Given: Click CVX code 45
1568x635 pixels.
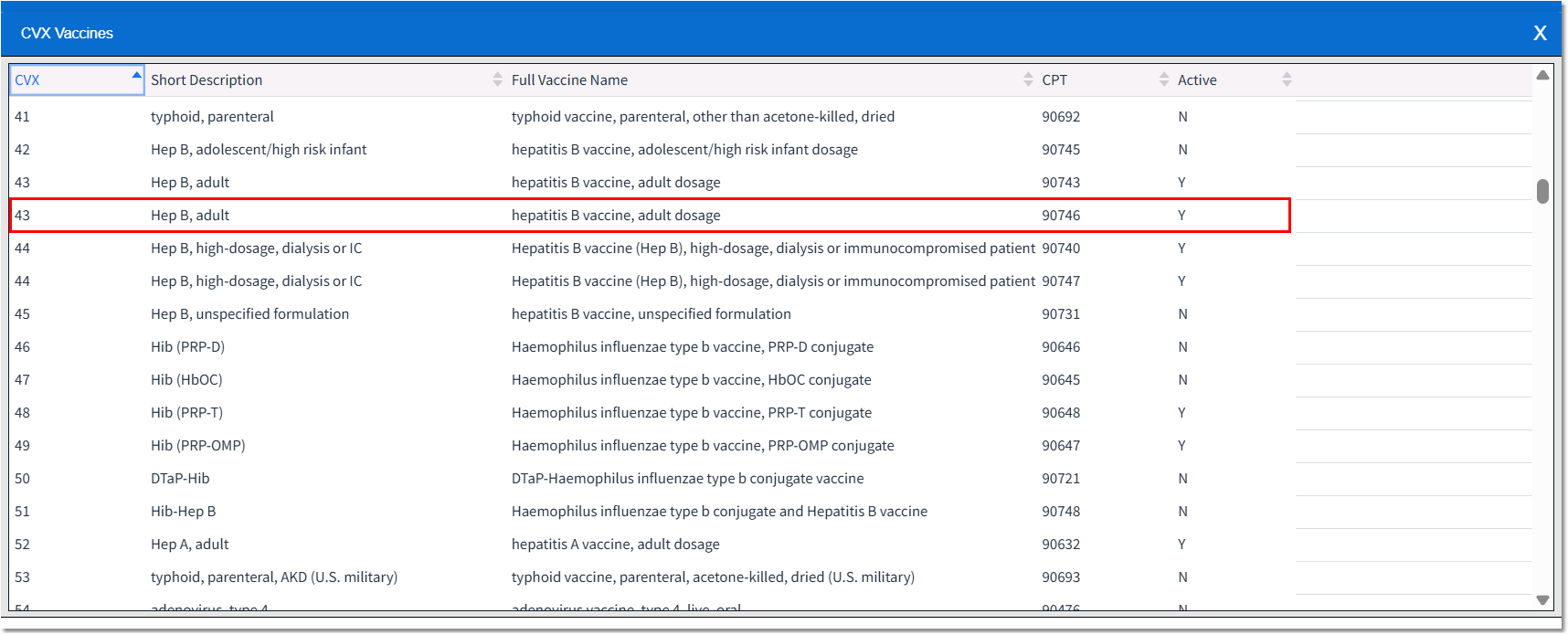Looking at the screenshot, I should coord(22,313).
